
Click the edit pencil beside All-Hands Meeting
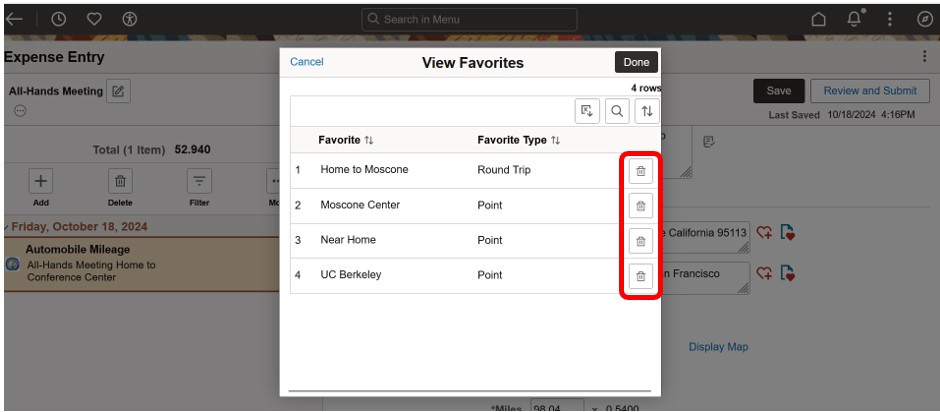click(x=118, y=91)
